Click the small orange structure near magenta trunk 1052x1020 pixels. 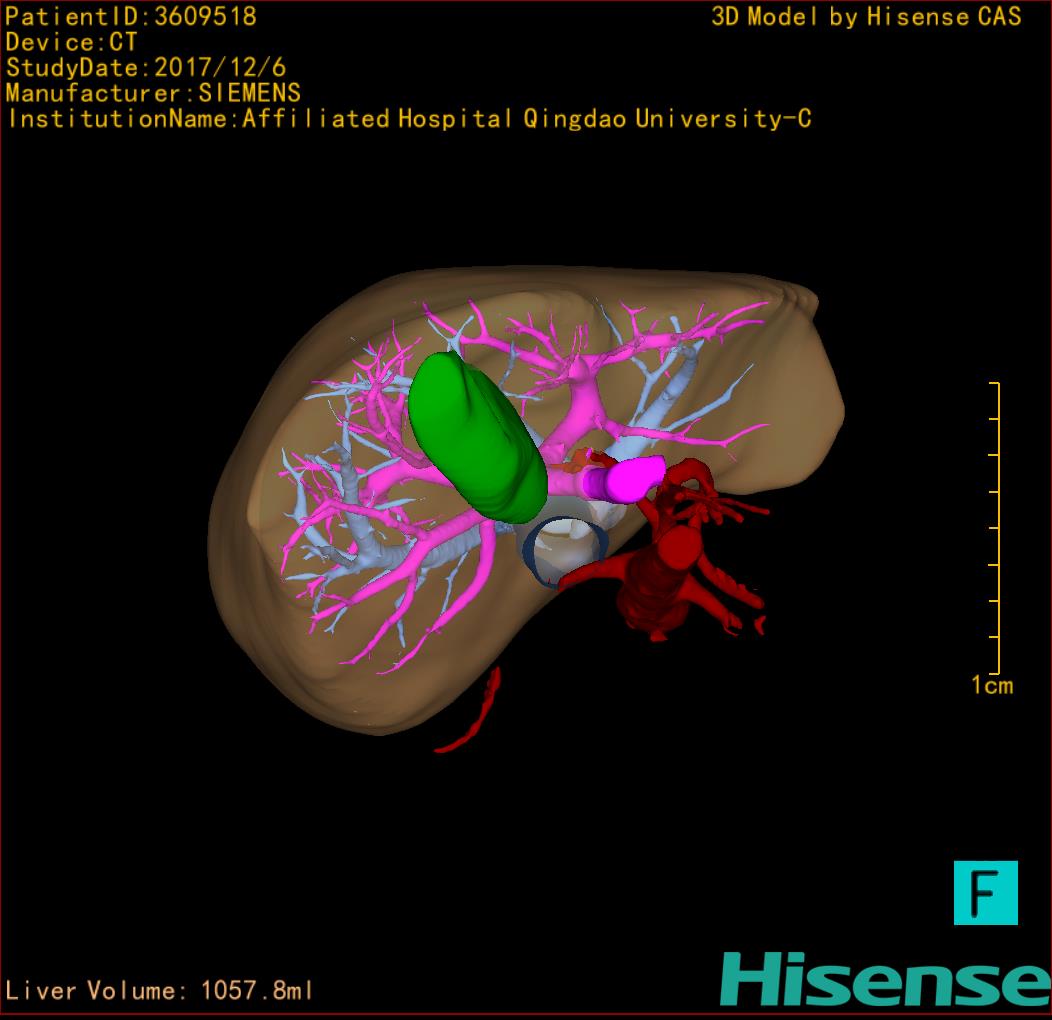(586, 461)
